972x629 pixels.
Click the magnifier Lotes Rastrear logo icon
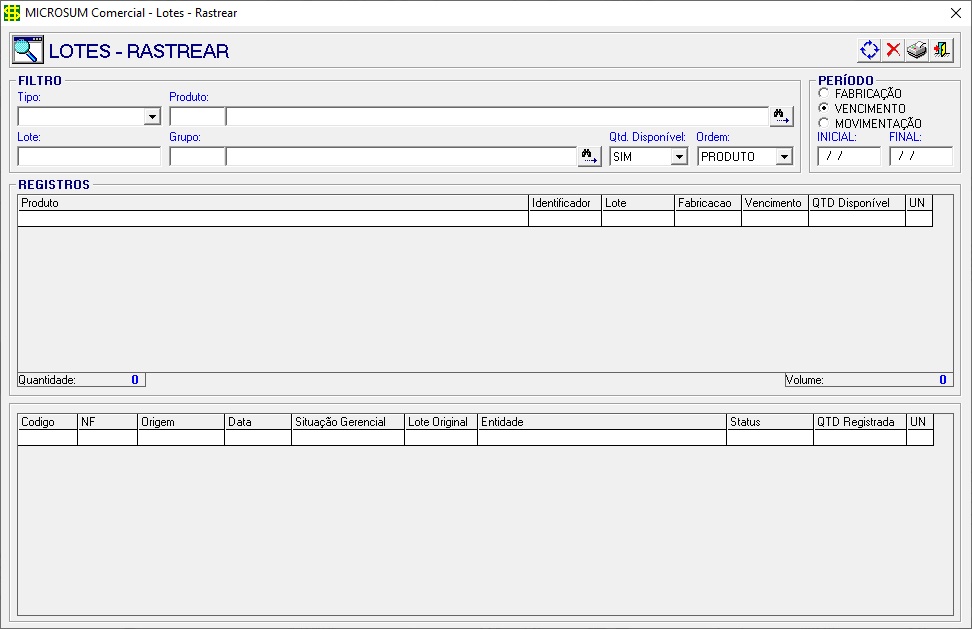(28, 50)
